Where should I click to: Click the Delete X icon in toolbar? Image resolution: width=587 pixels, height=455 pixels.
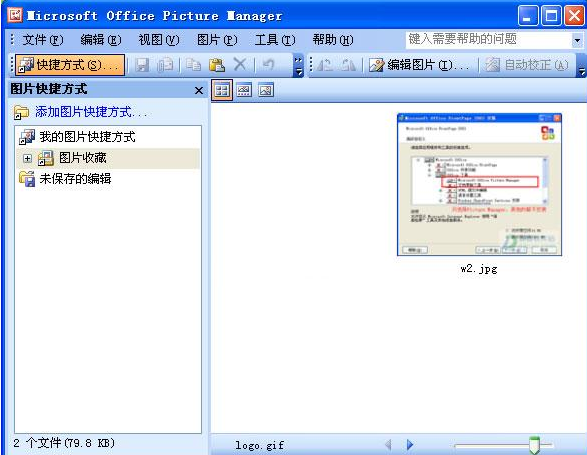tap(240, 64)
